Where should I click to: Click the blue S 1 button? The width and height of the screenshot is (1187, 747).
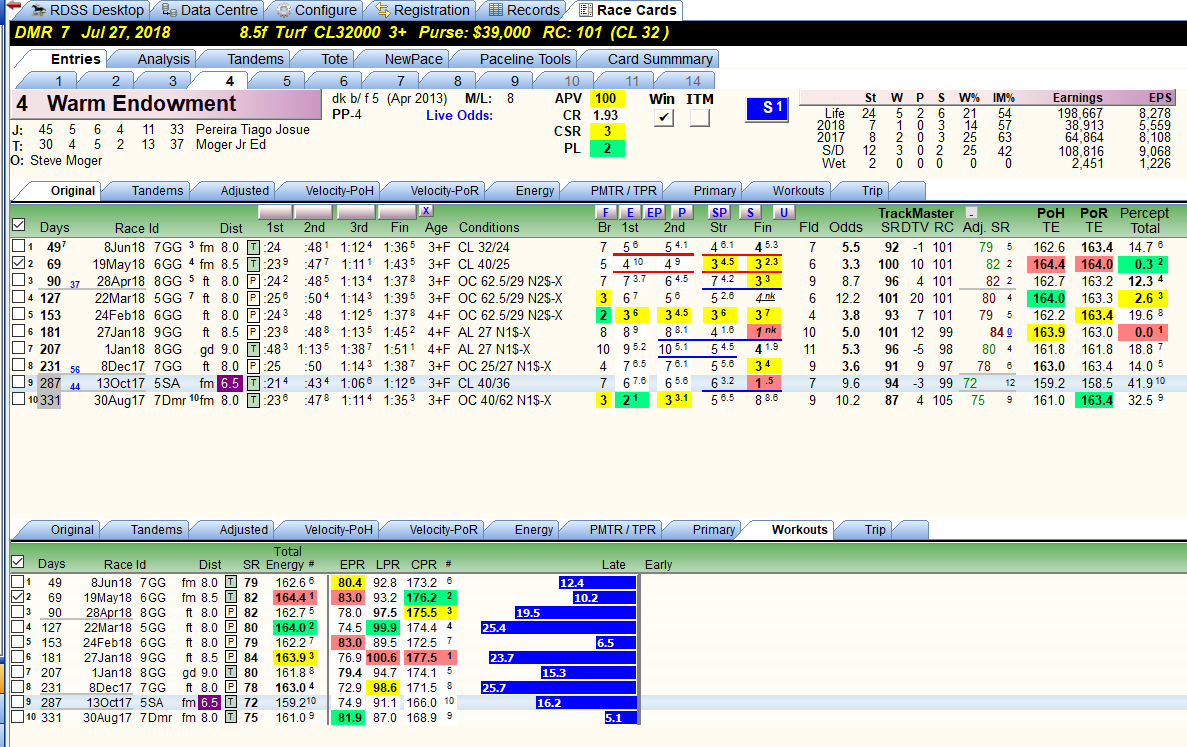tap(767, 108)
